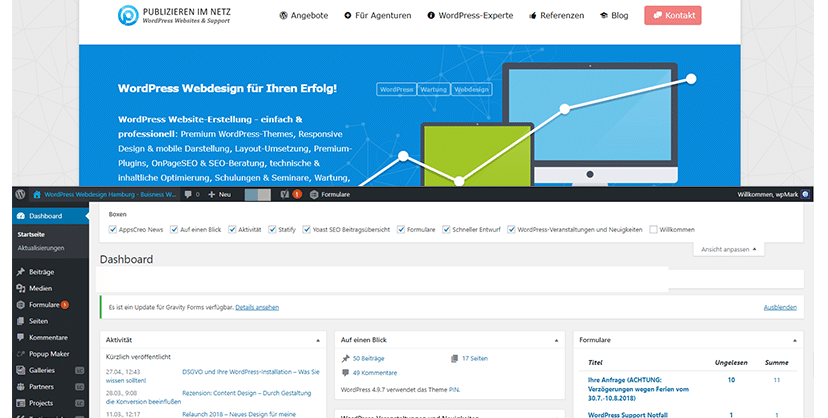Viewport: 828px width, 418px height.
Task: Open the DSGVO und Ihre WordPress-Installation post
Action: (251, 372)
